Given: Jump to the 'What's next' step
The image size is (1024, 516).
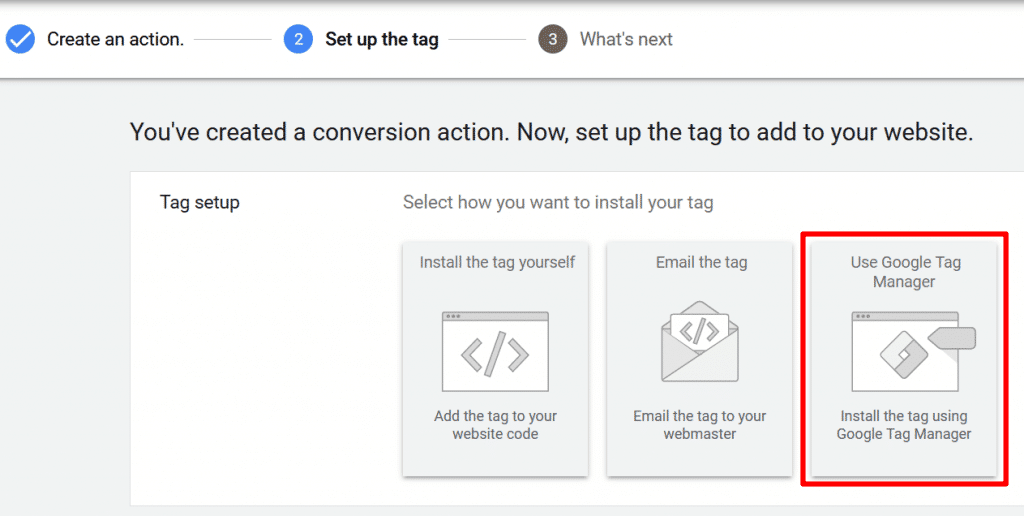Looking at the screenshot, I should [x=626, y=40].
